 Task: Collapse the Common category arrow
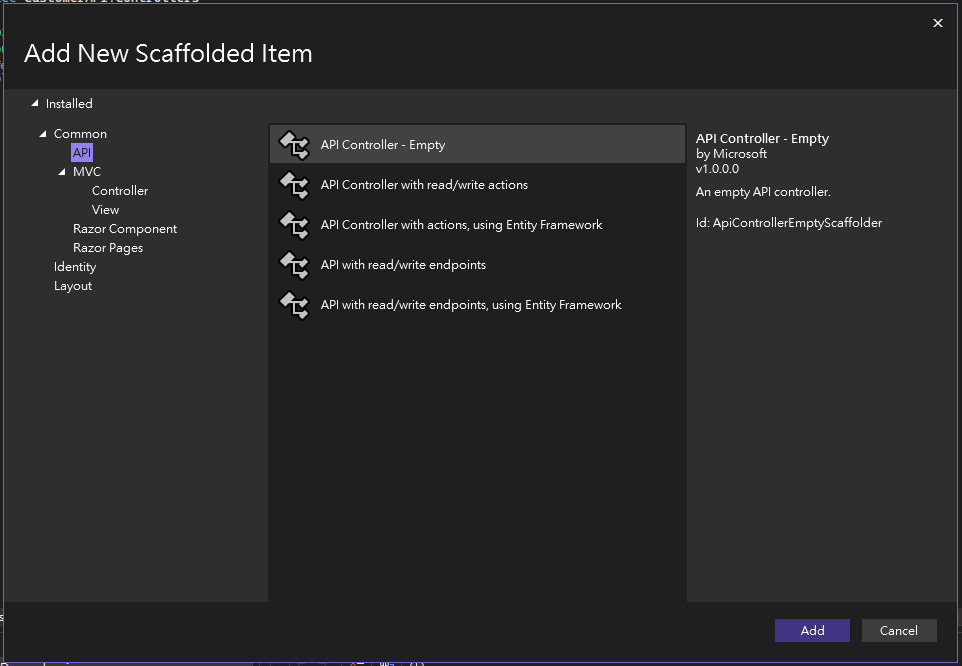point(43,134)
